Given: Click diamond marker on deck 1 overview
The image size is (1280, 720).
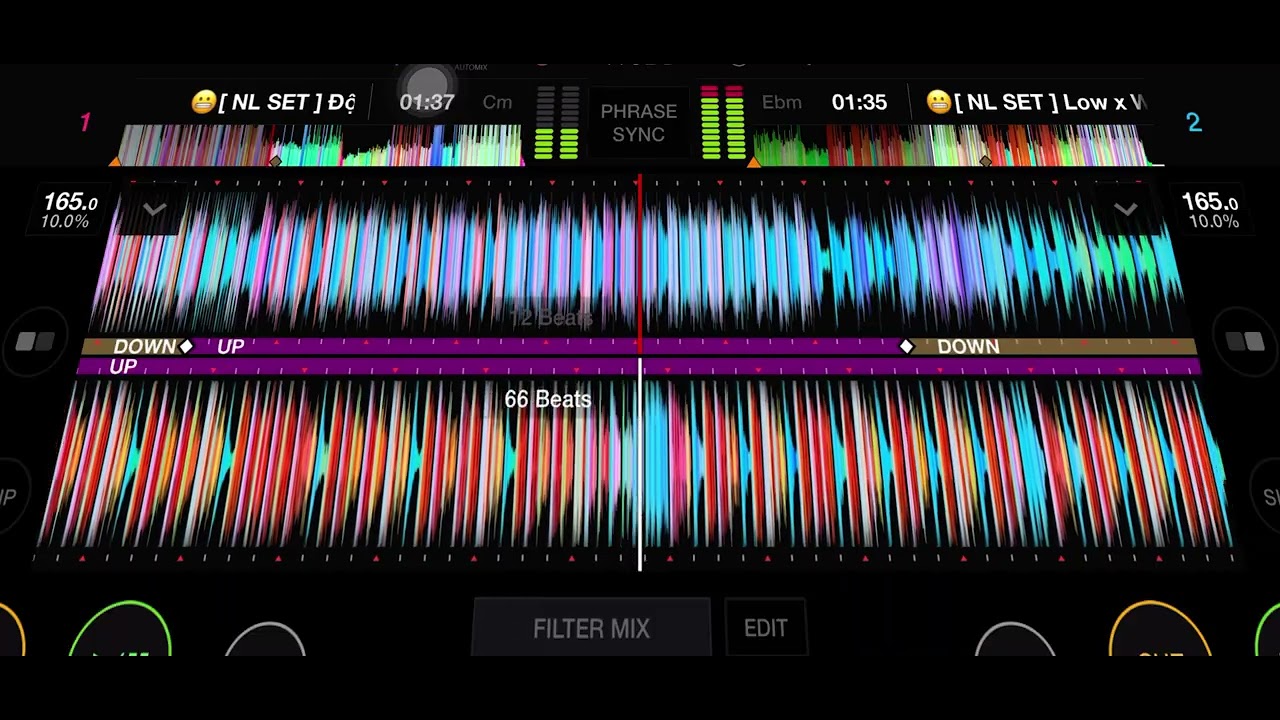Looking at the screenshot, I should [276, 161].
